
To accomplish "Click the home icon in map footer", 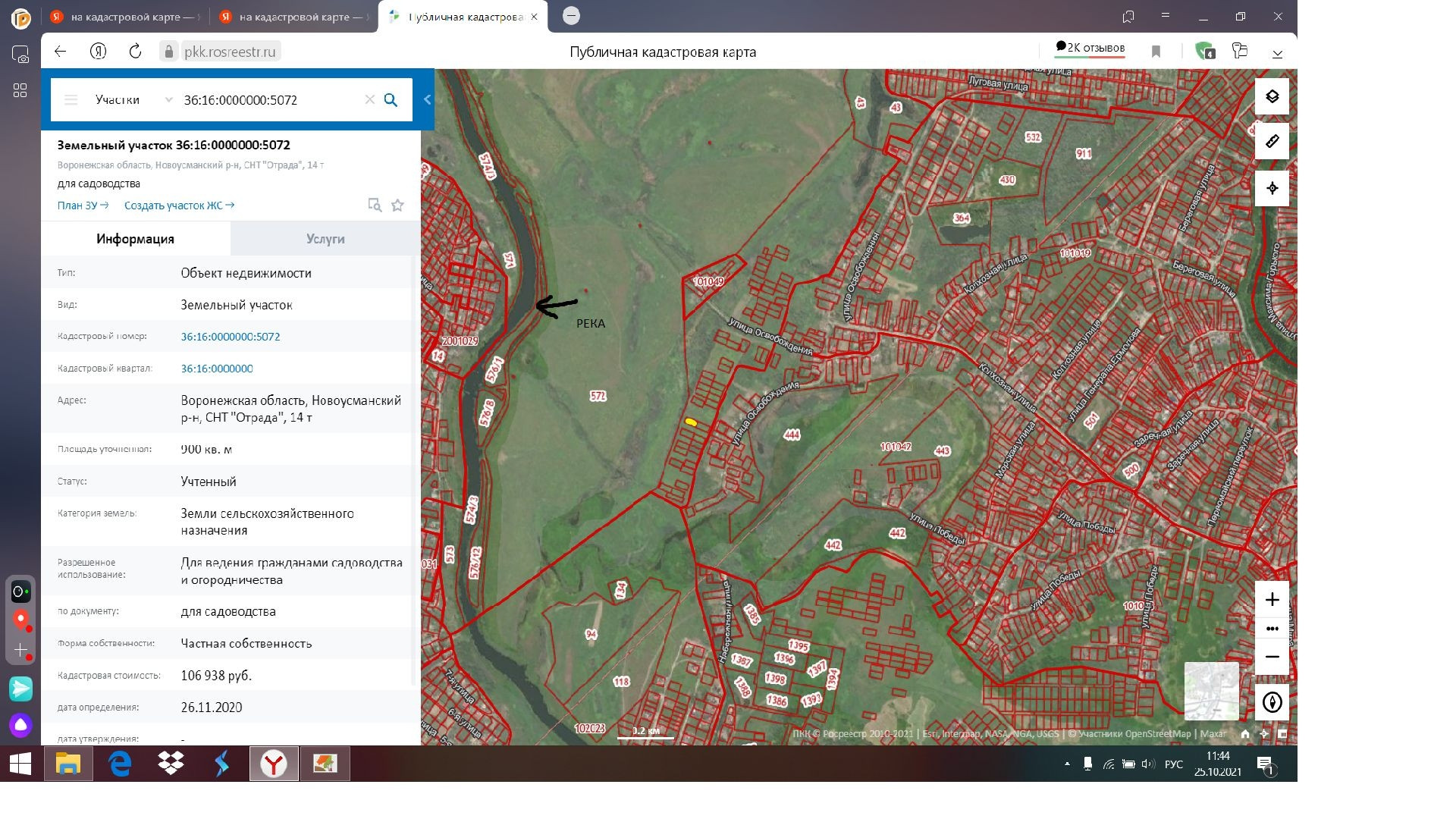I will [1244, 733].
